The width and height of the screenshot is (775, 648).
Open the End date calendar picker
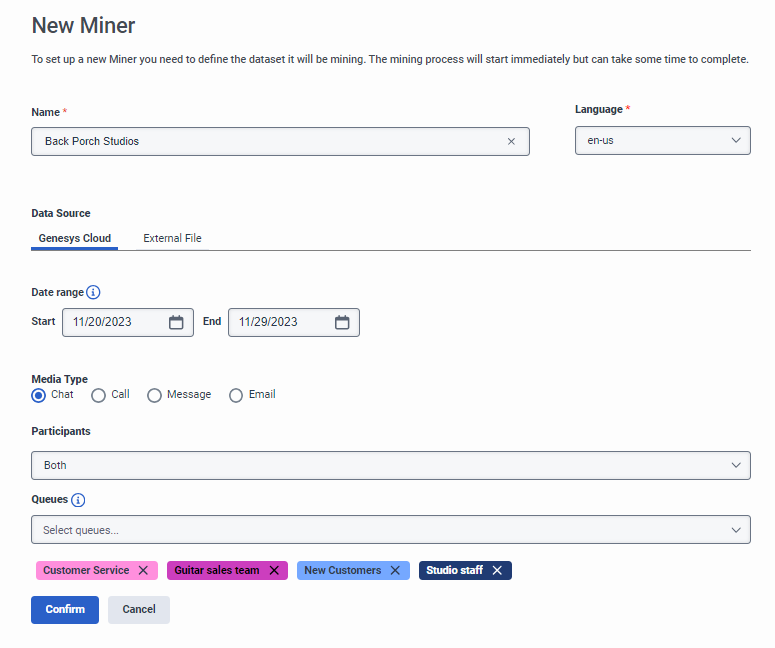coord(342,322)
